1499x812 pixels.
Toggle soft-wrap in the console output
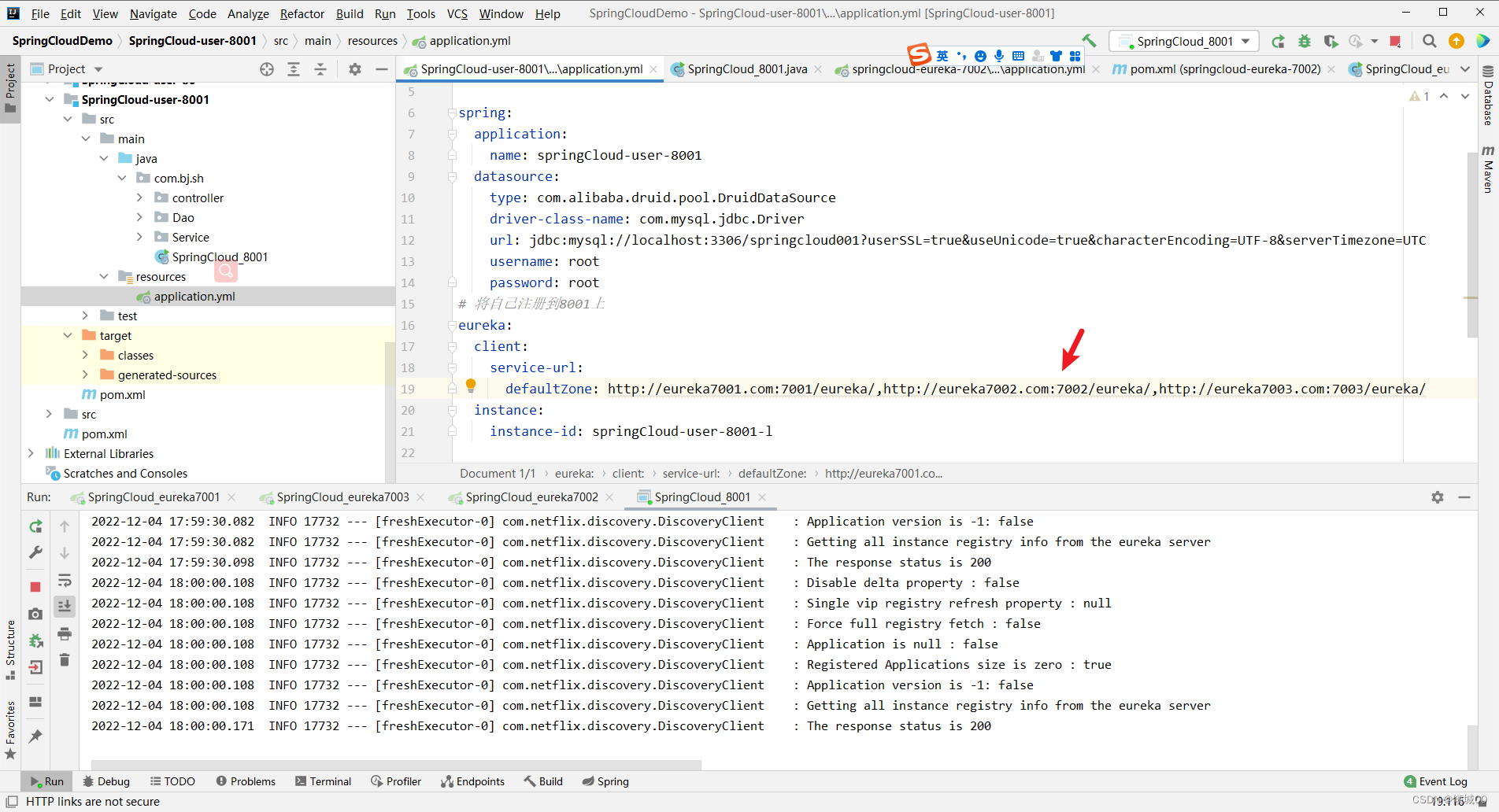click(65, 580)
